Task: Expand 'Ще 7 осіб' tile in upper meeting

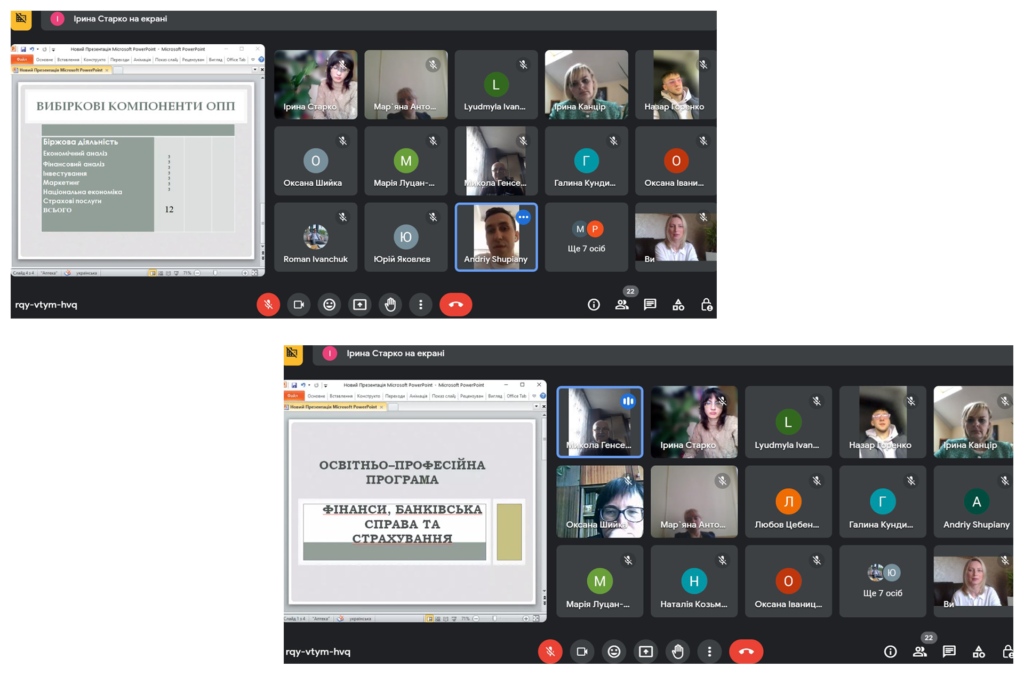Action: [586, 237]
